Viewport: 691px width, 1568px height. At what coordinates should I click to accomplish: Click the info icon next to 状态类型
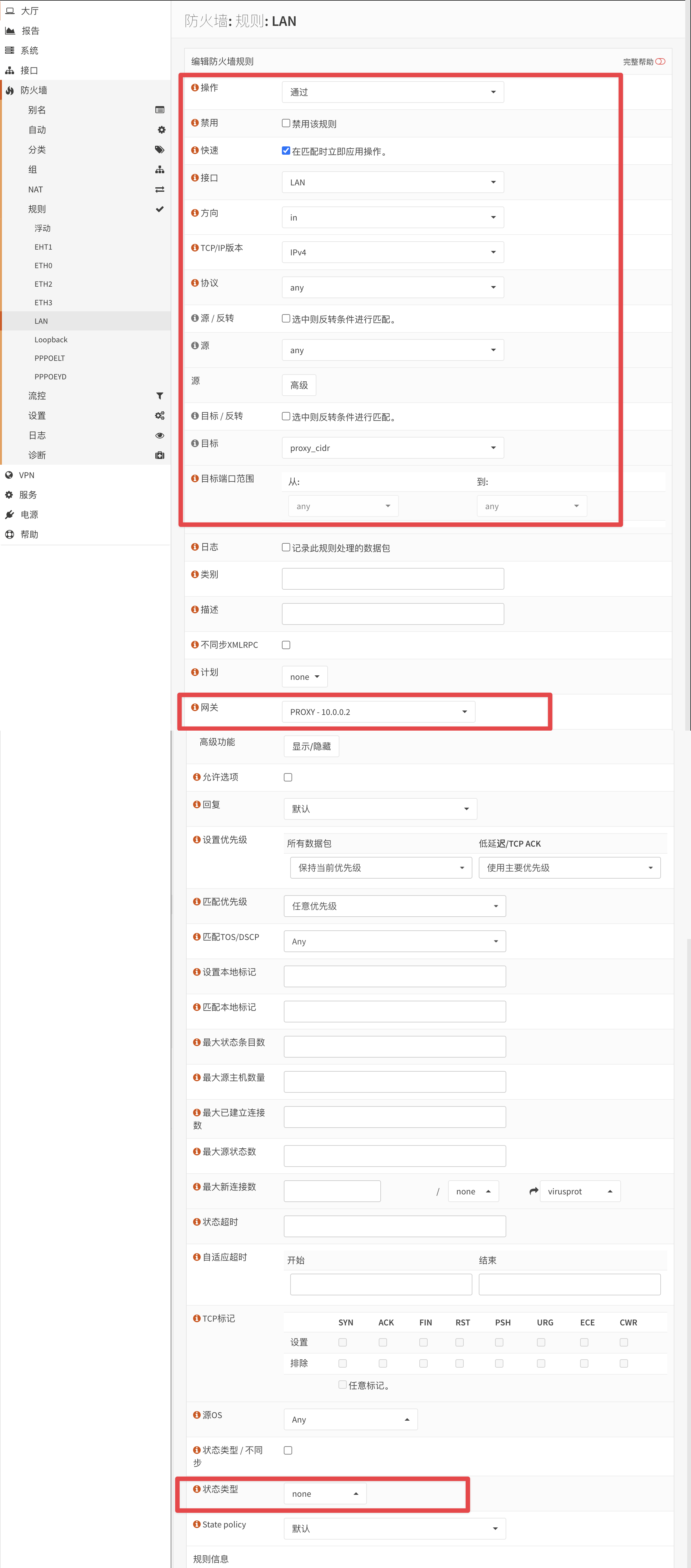click(197, 1489)
